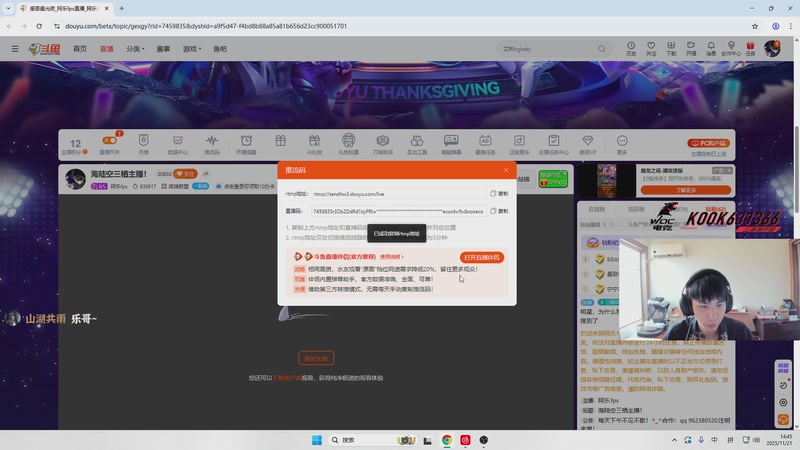Go to 首页 home tab
The width and height of the screenshot is (800, 450).
[80, 49]
